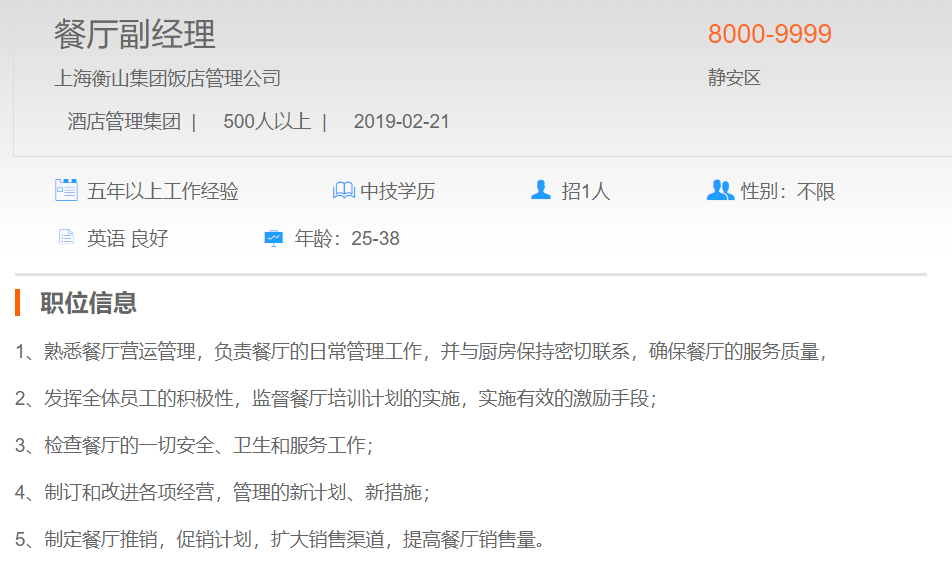Click the single person icon beside 招1人

541,190
